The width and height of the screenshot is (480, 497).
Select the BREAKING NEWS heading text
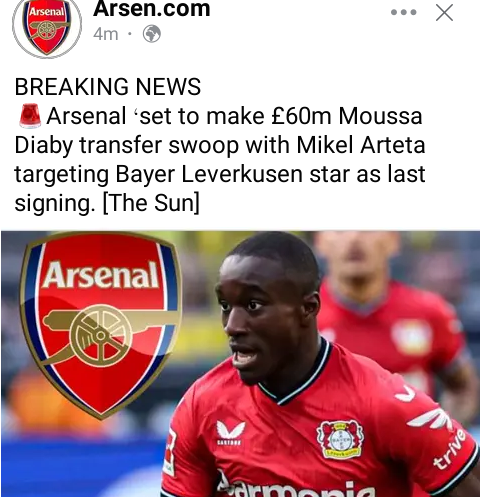(108, 87)
